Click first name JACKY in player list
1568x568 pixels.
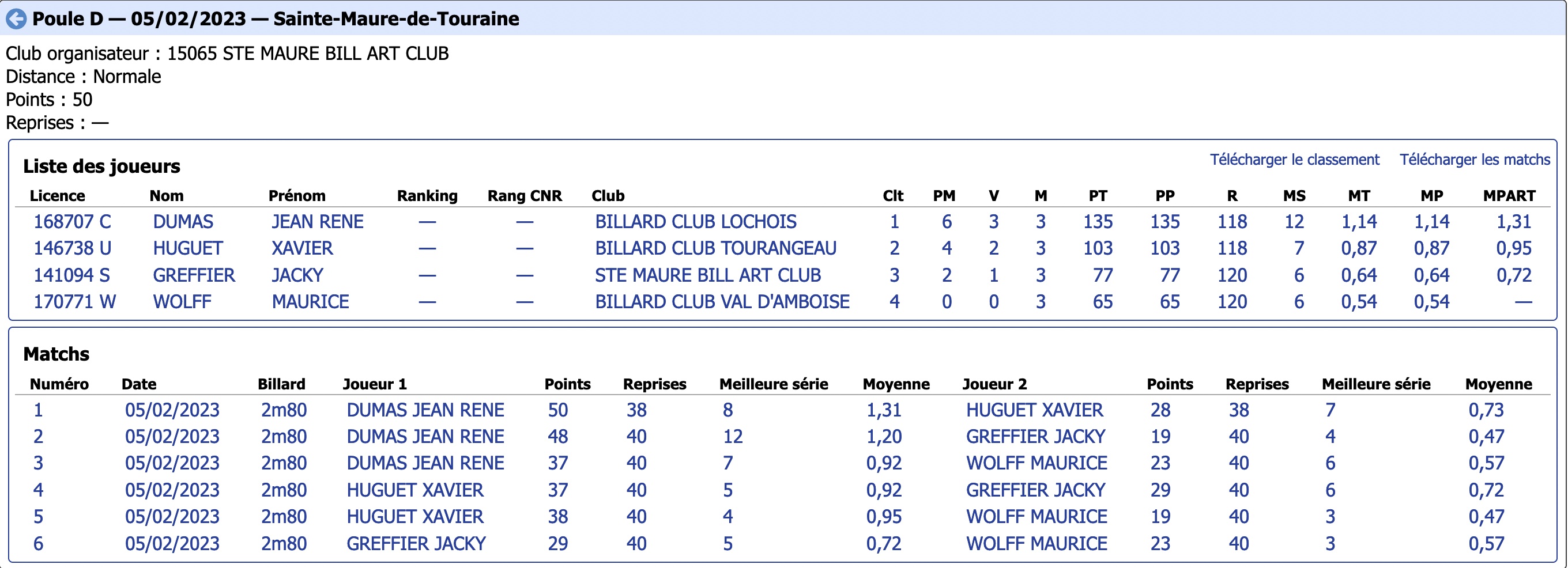[x=297, y=275]
